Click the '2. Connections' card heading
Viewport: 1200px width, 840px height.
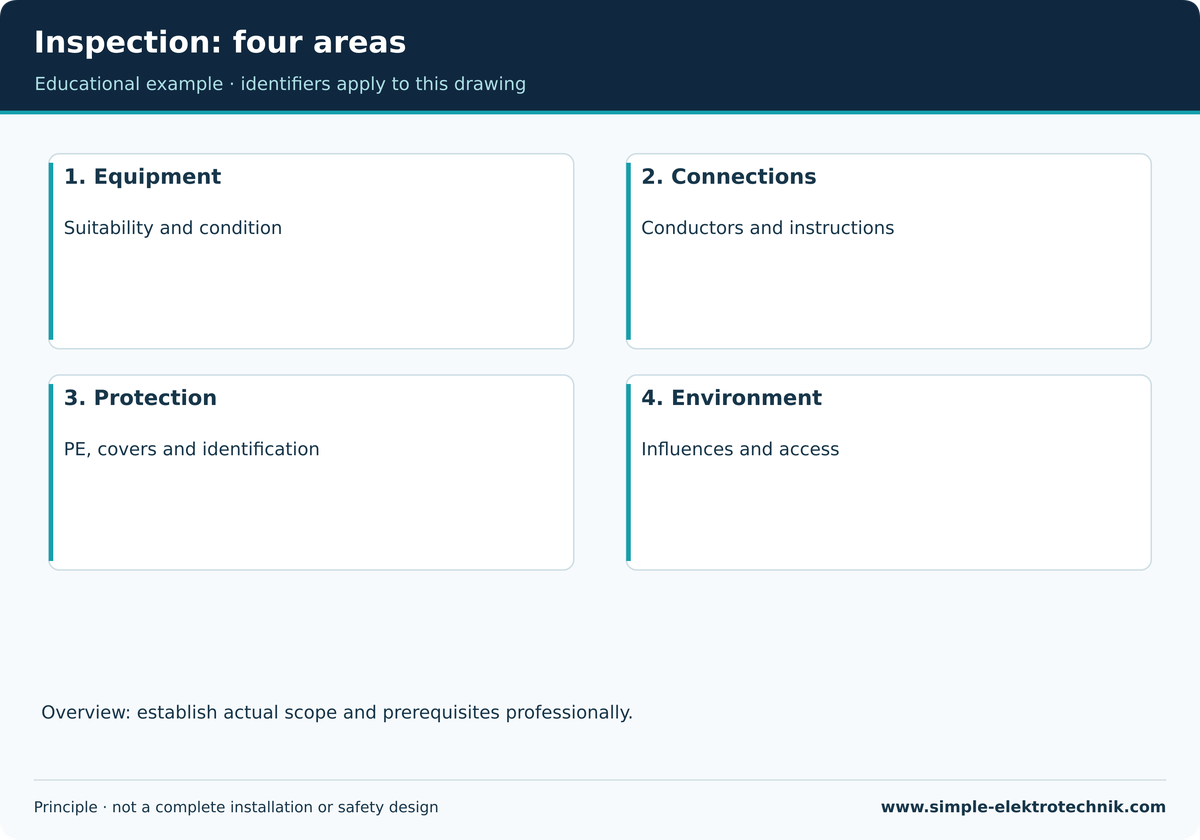(x=729, y=177)
